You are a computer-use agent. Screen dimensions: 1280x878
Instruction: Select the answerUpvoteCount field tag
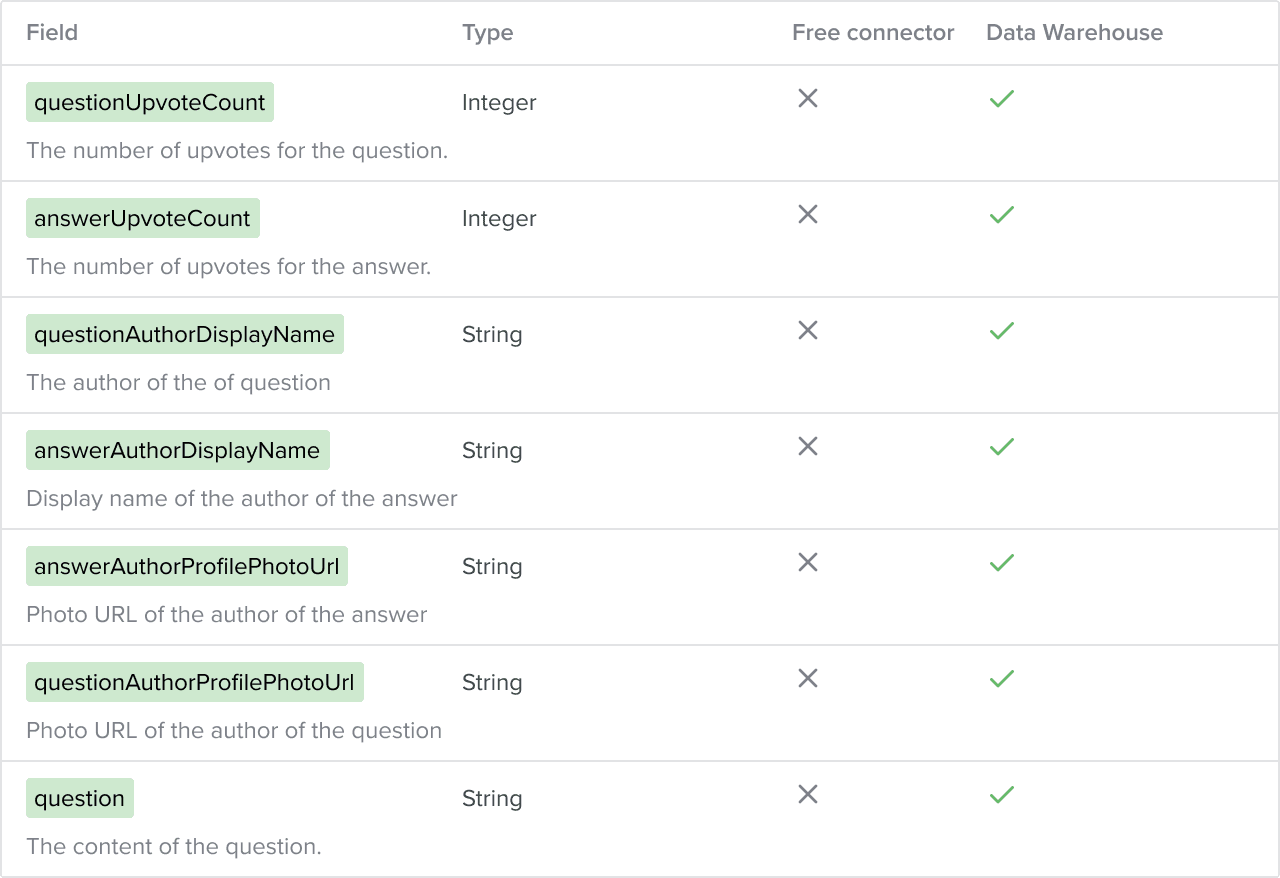(x=143, y=218)
